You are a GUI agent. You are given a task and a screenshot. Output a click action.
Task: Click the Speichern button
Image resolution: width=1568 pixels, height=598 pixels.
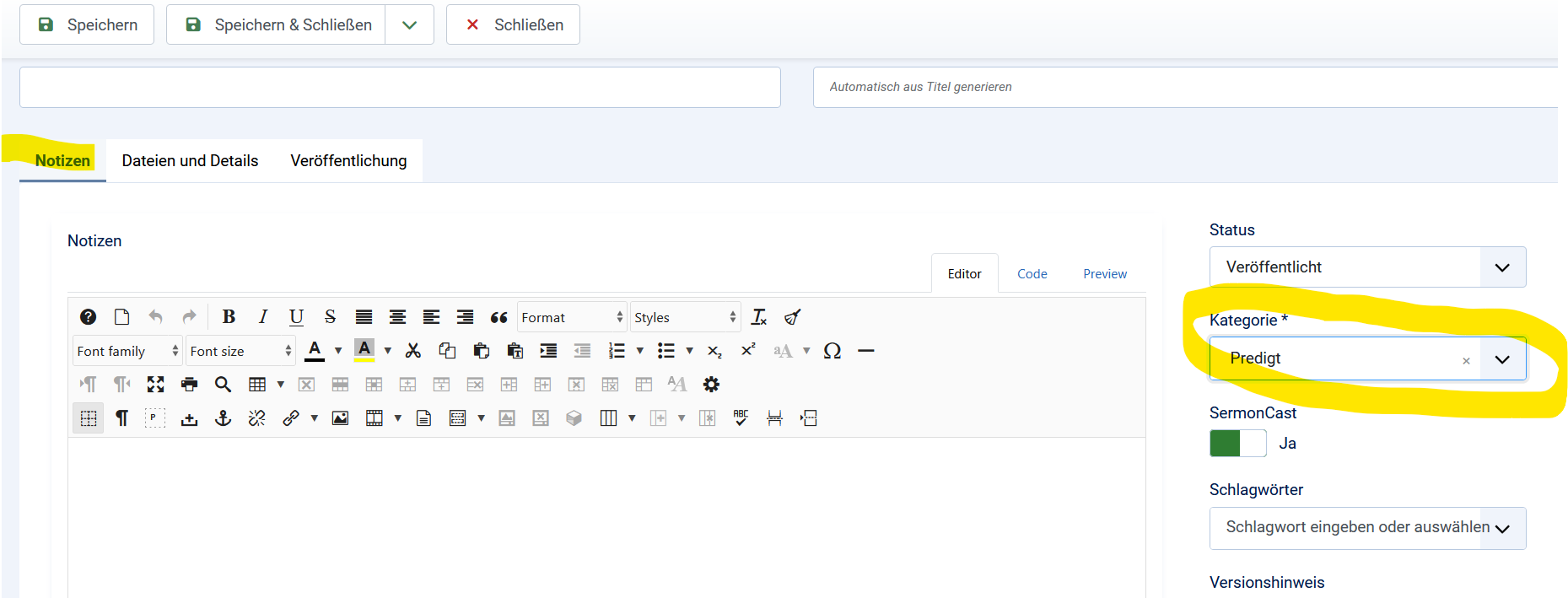tap(87, 24)
